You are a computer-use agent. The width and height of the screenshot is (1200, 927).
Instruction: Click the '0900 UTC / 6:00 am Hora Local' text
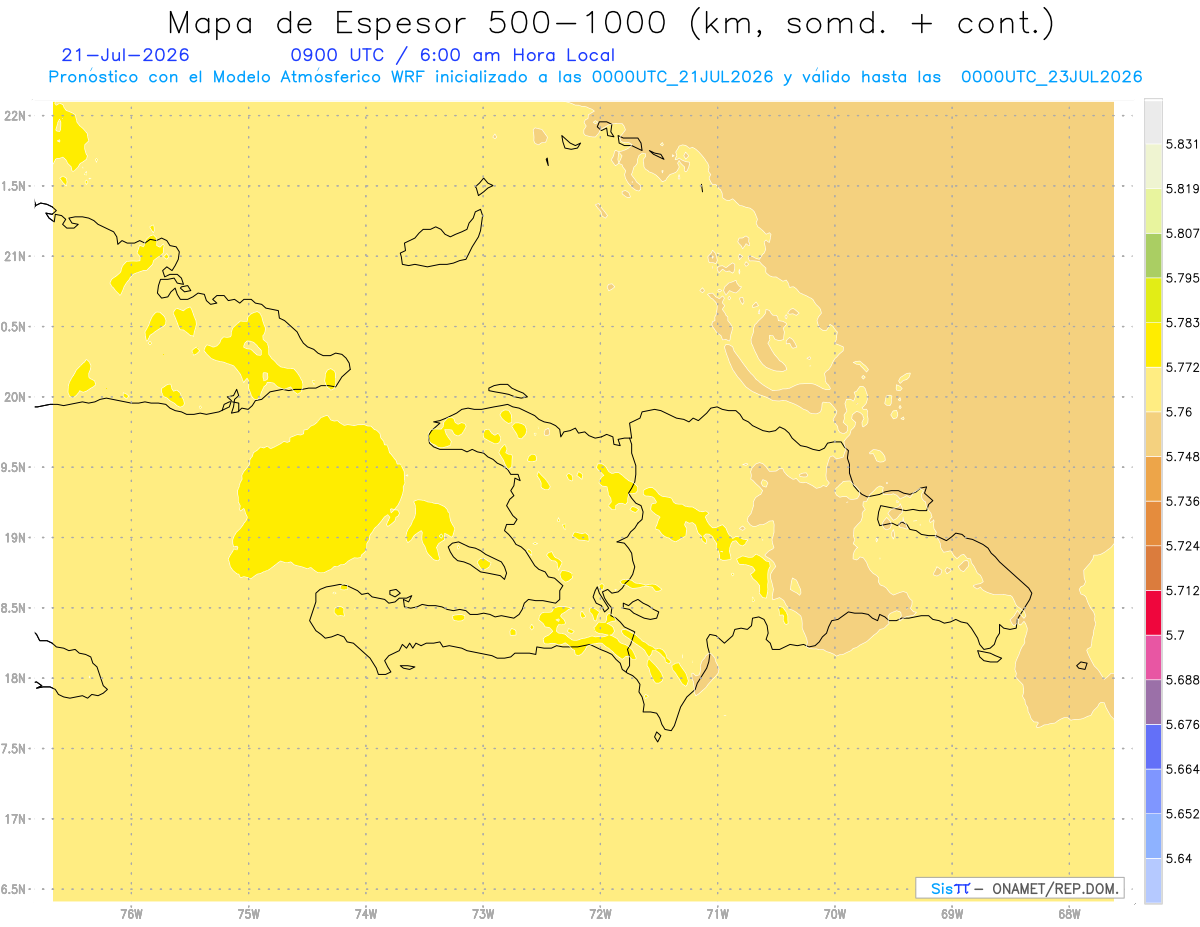pos(452,56)
